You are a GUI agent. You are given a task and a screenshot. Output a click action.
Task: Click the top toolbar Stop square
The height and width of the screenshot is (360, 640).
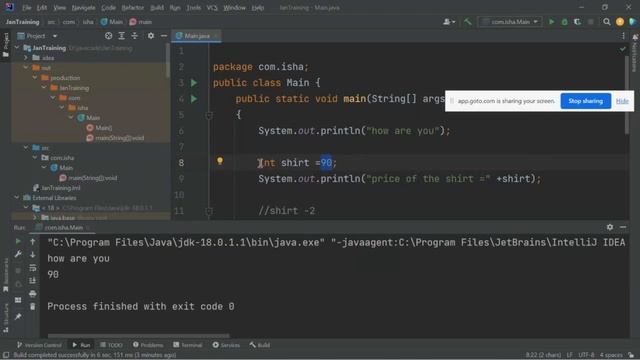pos(590,22)
